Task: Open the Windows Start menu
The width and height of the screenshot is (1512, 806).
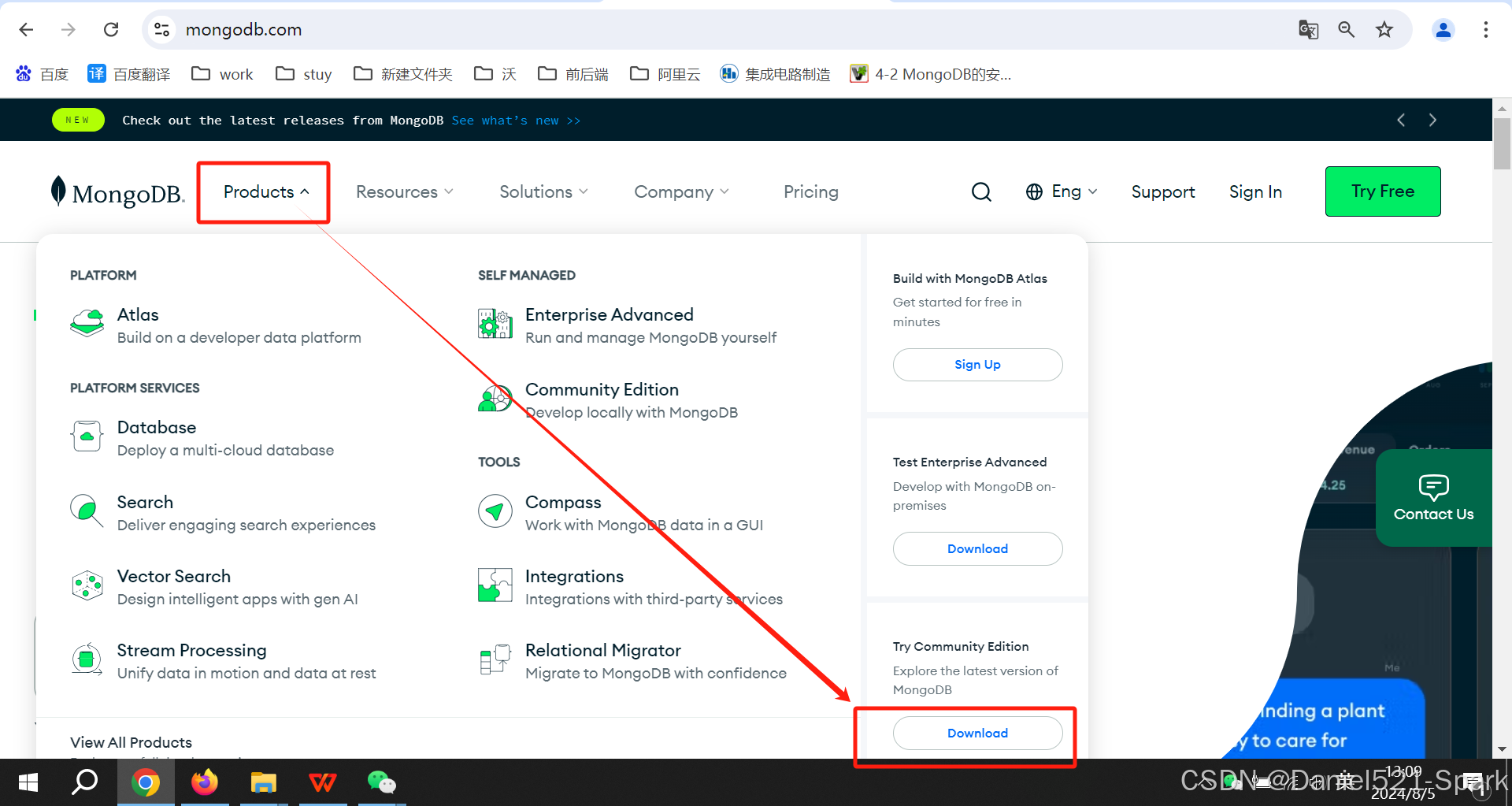Action: point(28,782)
